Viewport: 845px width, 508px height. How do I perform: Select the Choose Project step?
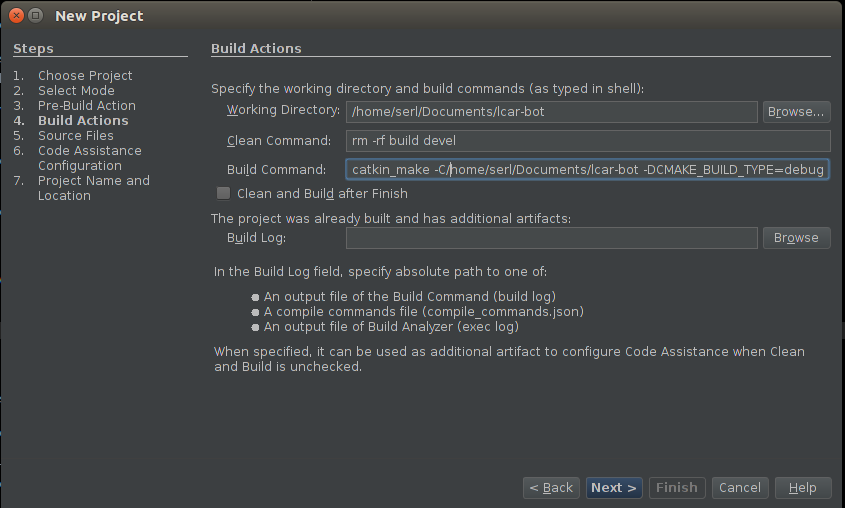coord(85,75)
